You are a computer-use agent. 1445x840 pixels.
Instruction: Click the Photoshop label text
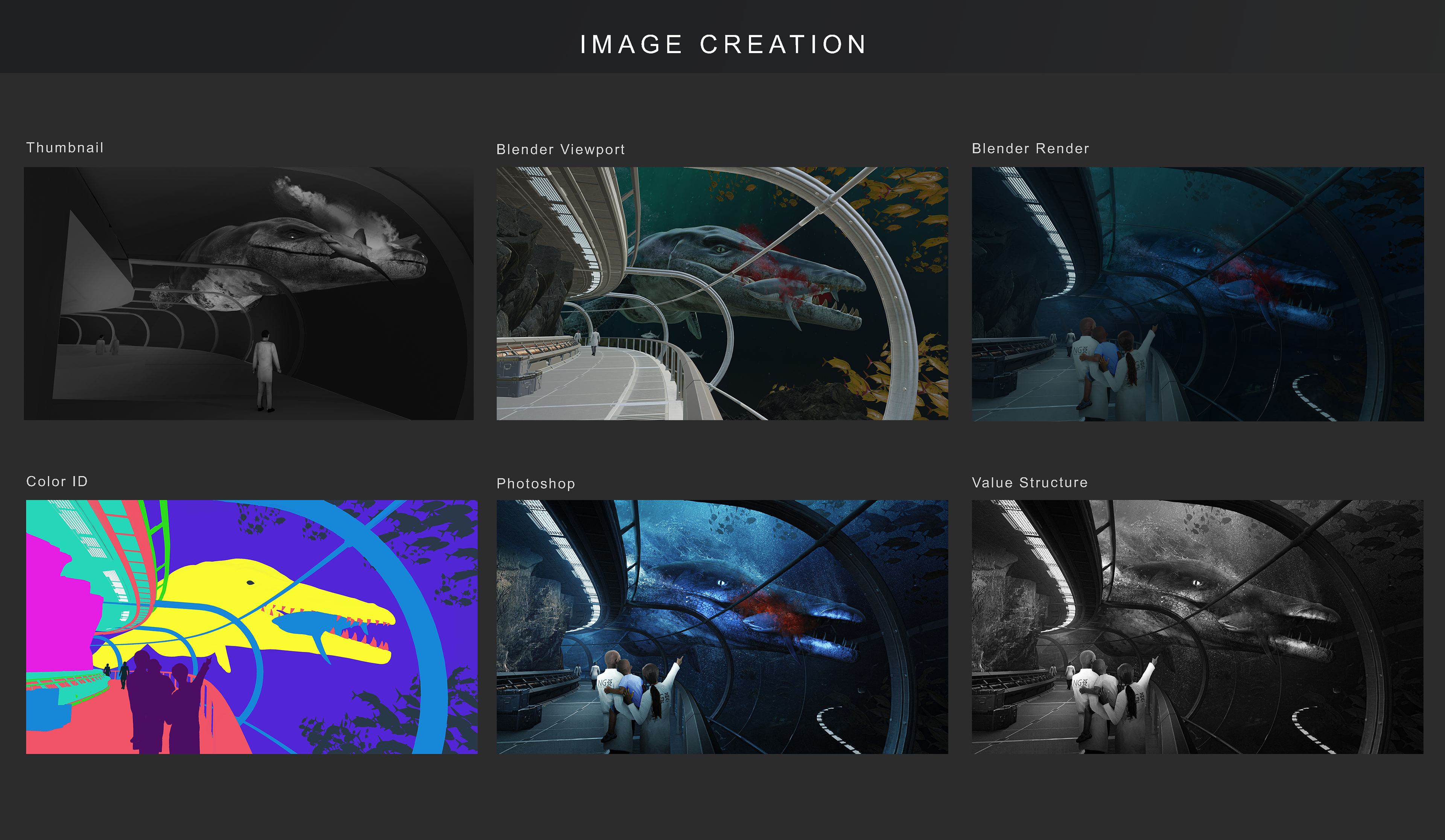tap(535, 483)
